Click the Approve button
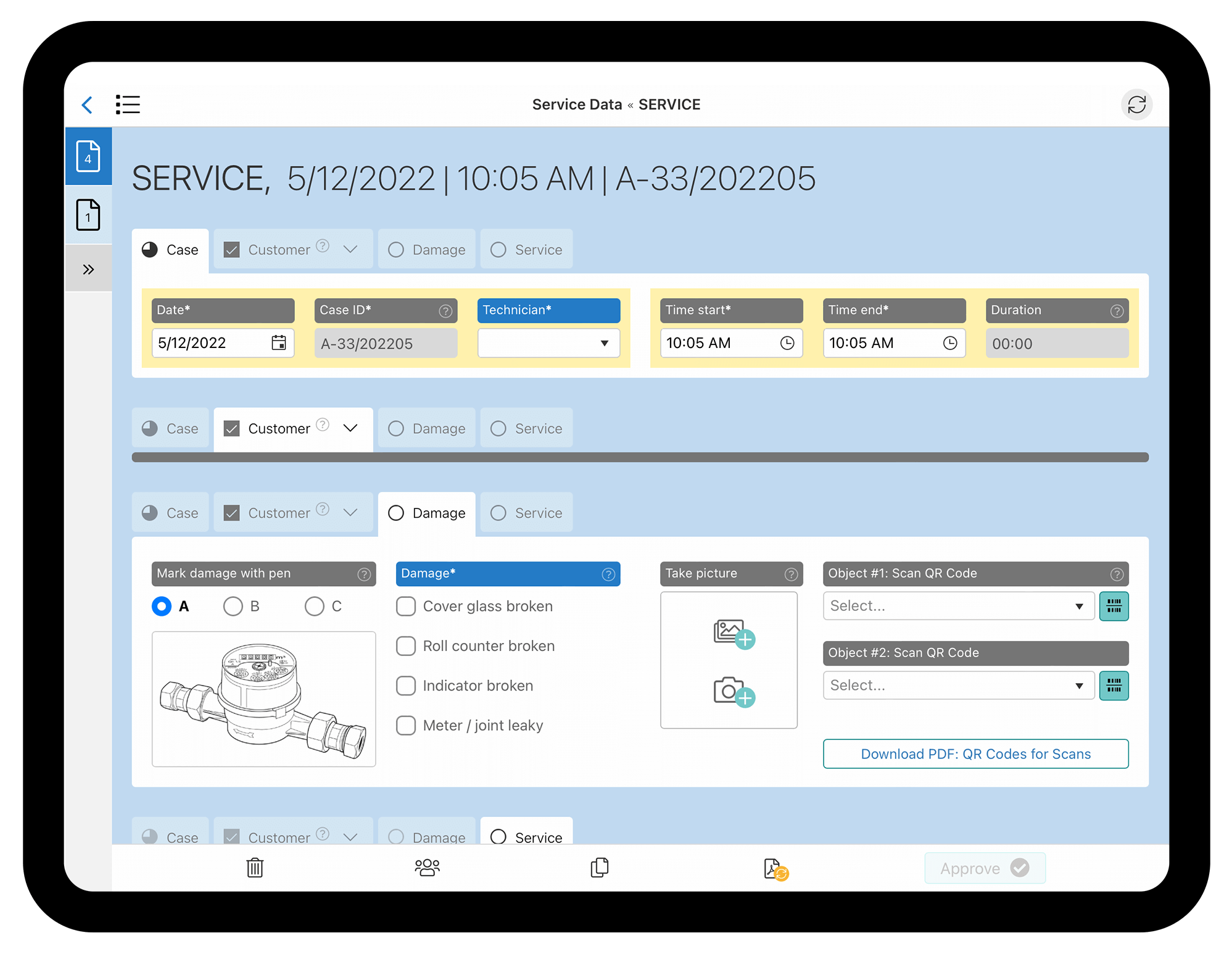 (985, 868)
